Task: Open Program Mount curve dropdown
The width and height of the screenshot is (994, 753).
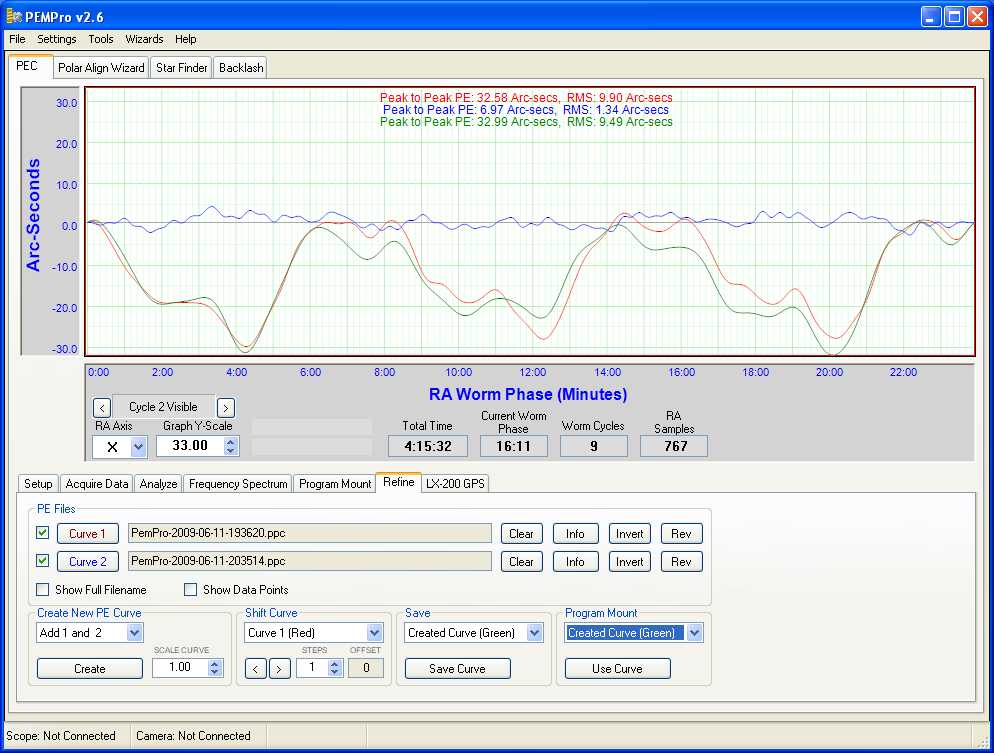Action: [695, 633]
